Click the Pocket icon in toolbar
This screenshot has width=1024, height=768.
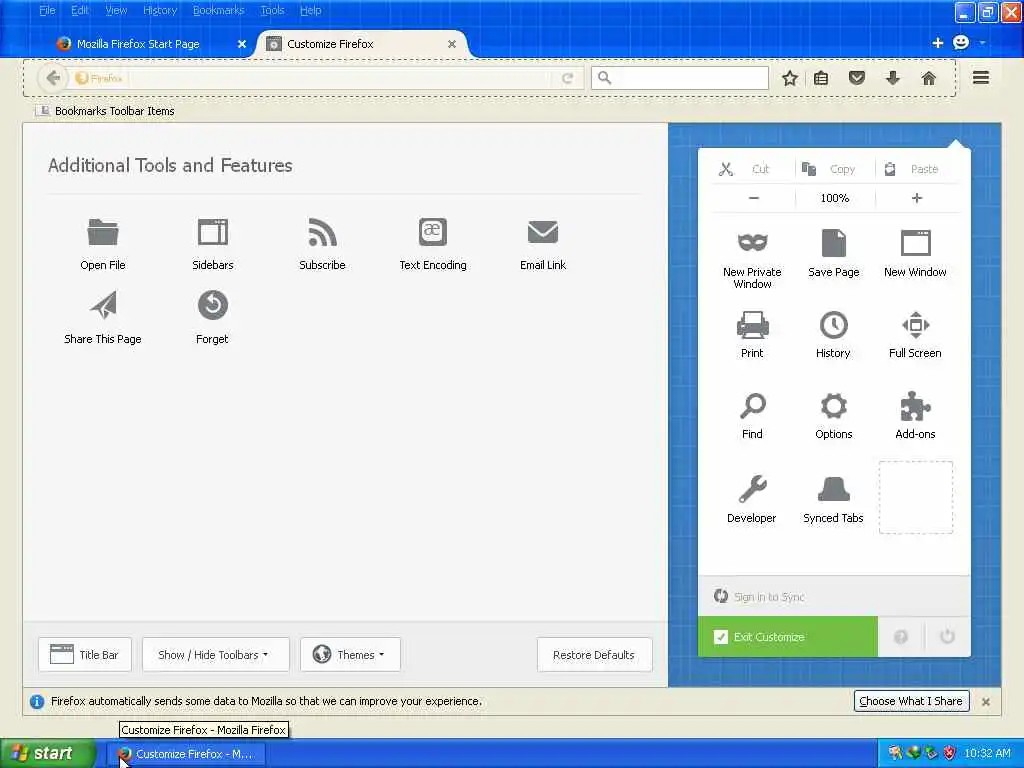[857, 78]
